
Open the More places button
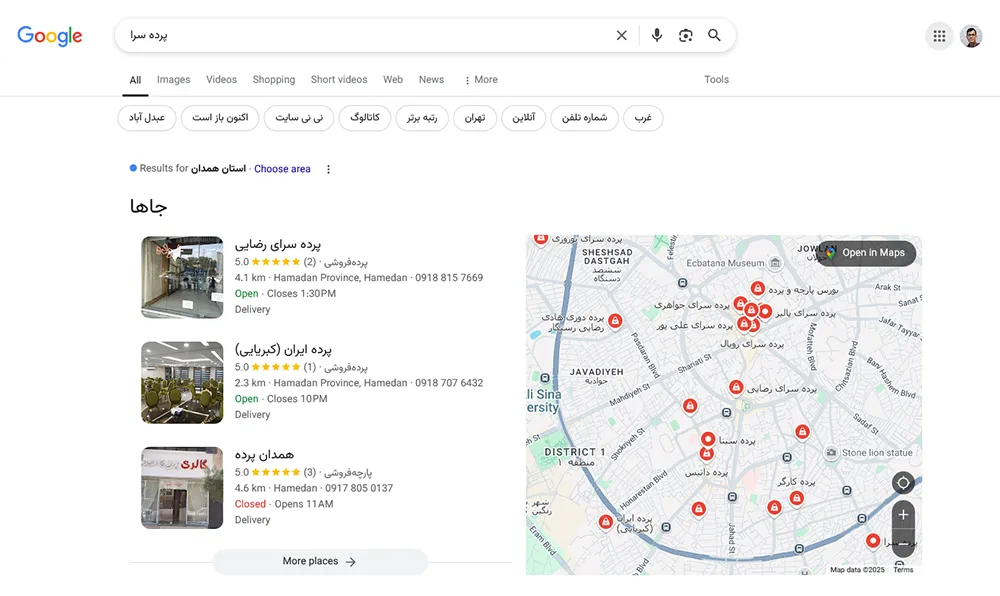coord(320,562)
